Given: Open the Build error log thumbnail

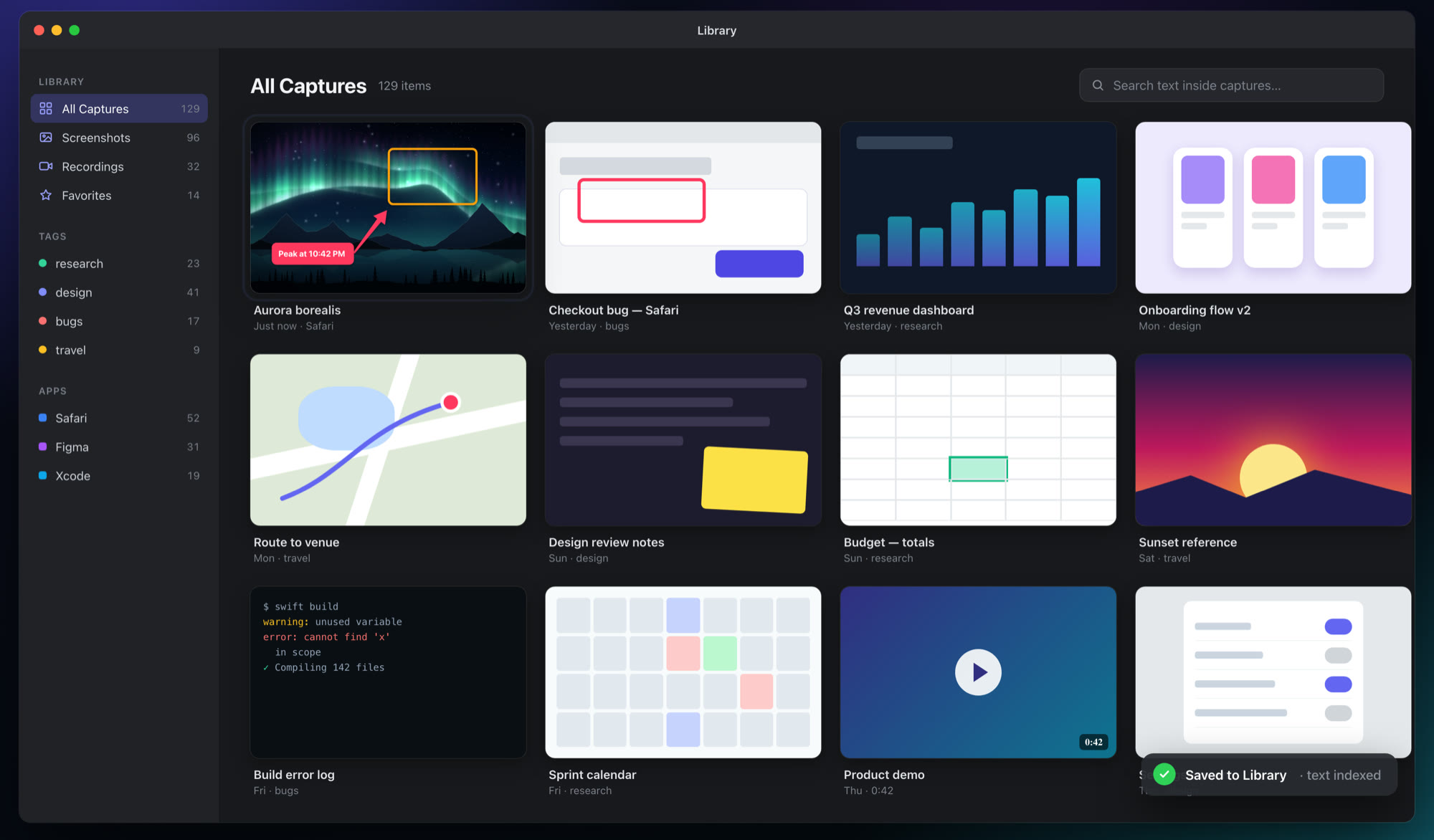Looking at the screenshot, I should [388, 672].
